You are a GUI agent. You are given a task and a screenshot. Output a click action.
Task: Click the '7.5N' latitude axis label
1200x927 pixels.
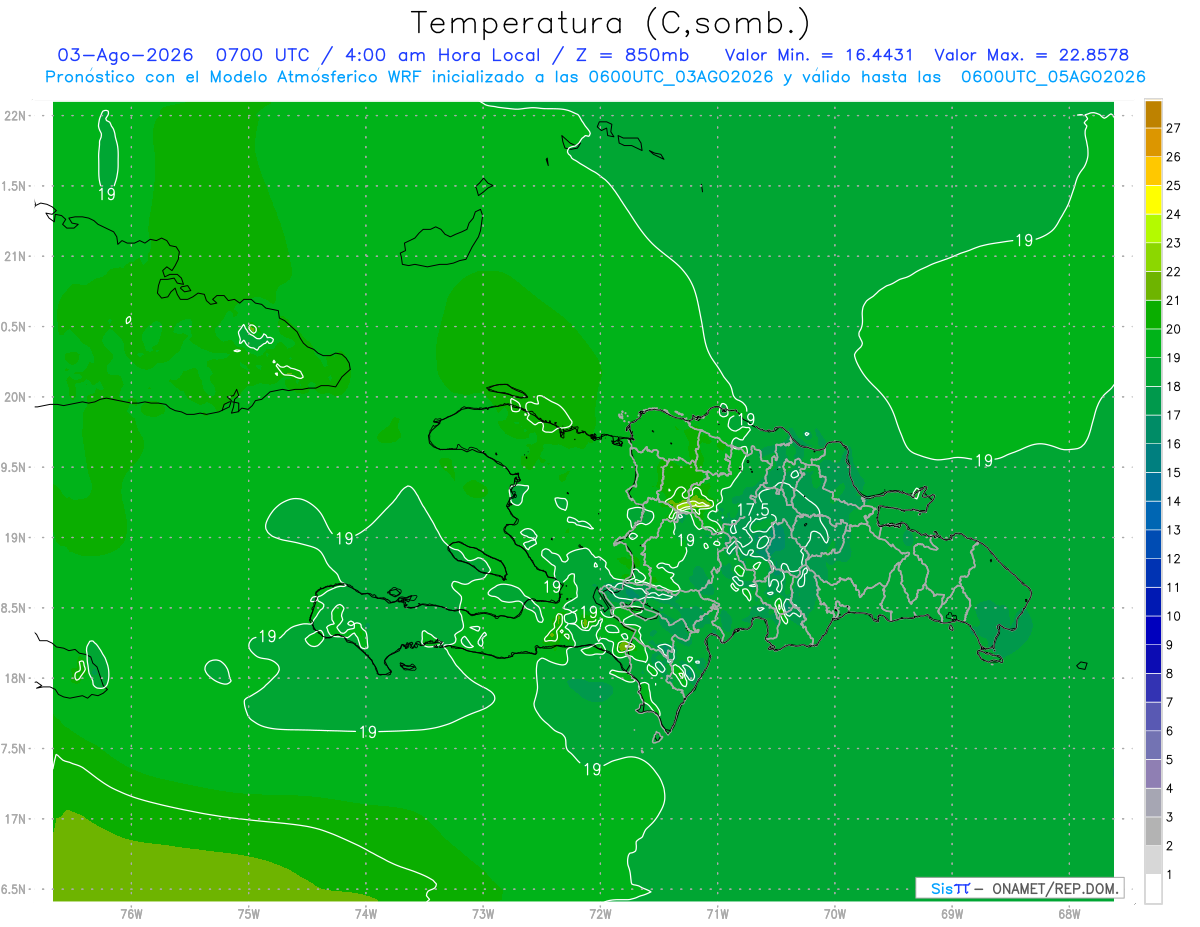point(14,749)
